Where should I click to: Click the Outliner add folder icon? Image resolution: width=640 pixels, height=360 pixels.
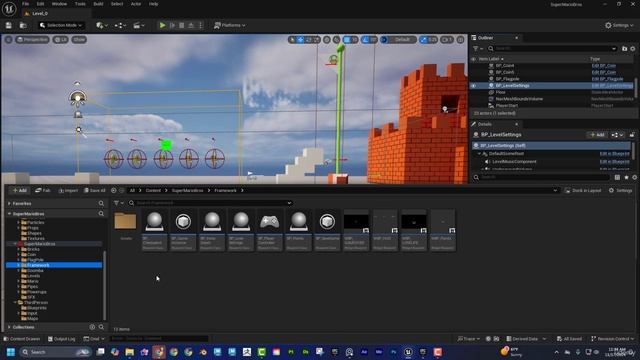click(624, 49)
